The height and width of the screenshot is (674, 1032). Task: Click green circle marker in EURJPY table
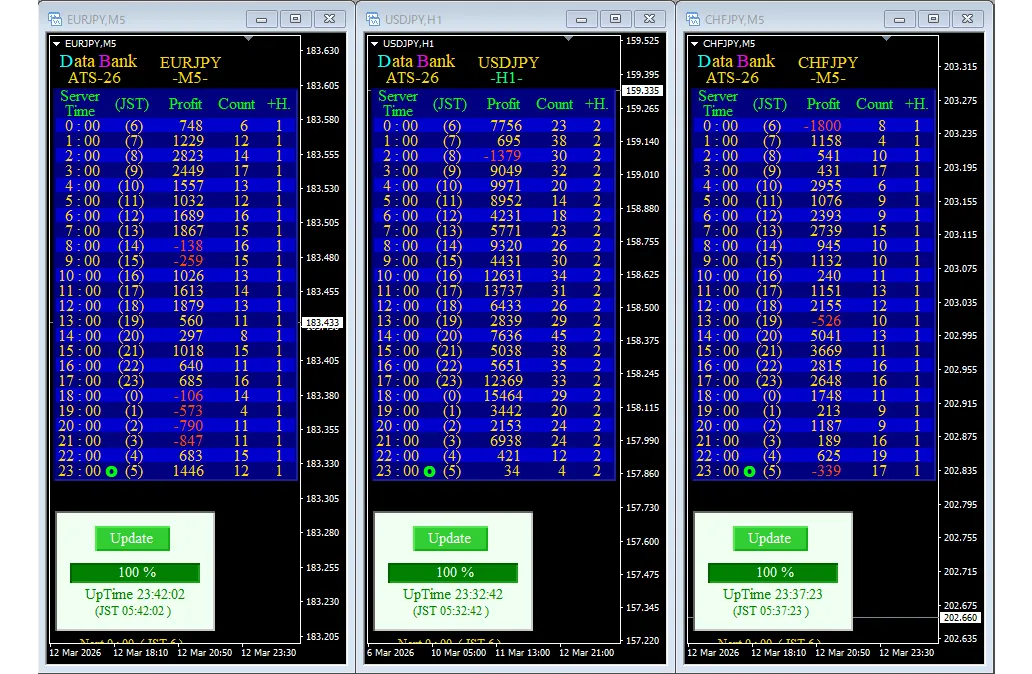tap(111, 471)
